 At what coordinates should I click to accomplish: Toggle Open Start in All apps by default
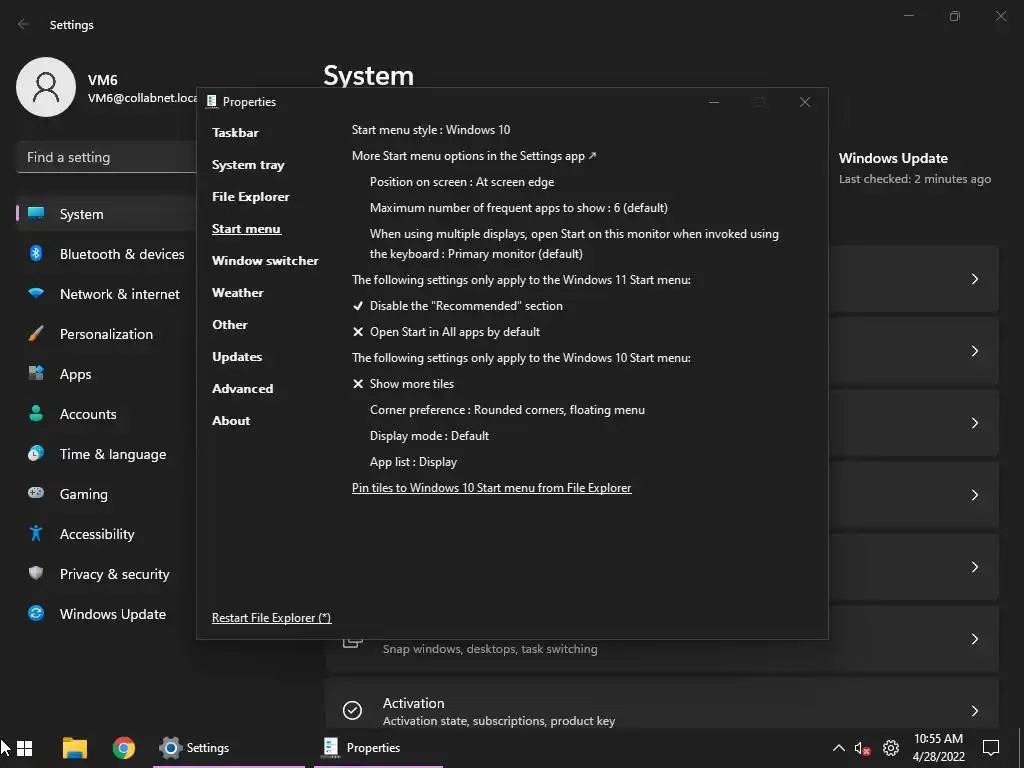[x=446, y=332]
